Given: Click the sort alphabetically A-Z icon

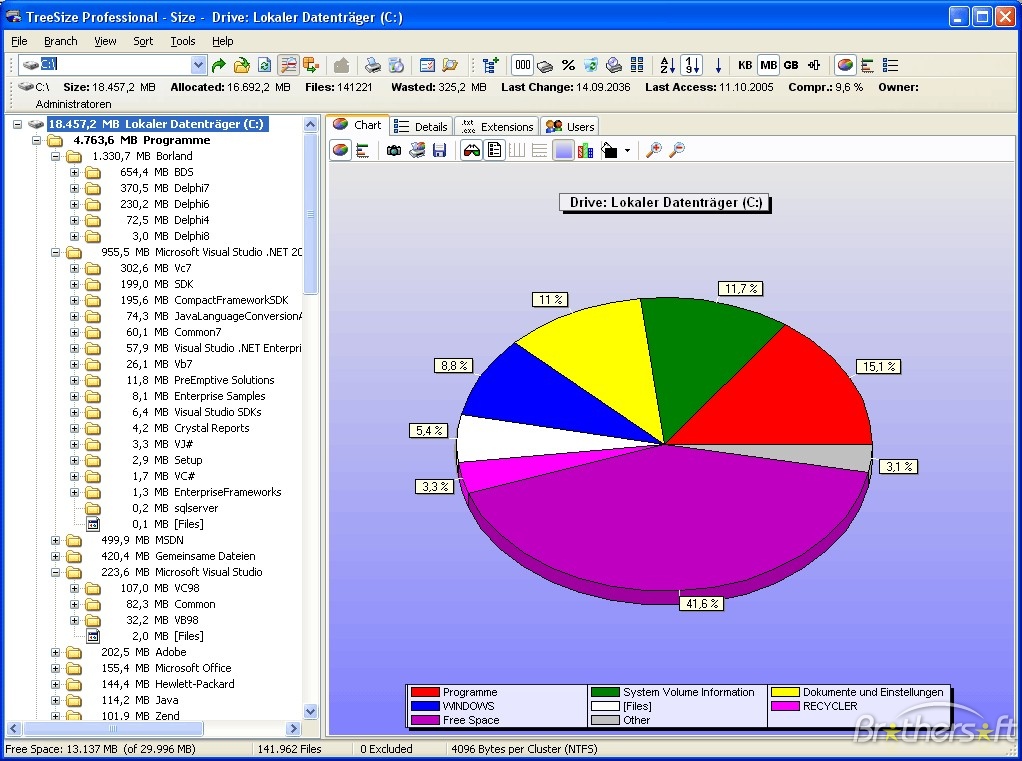Looking at the screenshot, I should pyautogui.click(x=667, y=65).
